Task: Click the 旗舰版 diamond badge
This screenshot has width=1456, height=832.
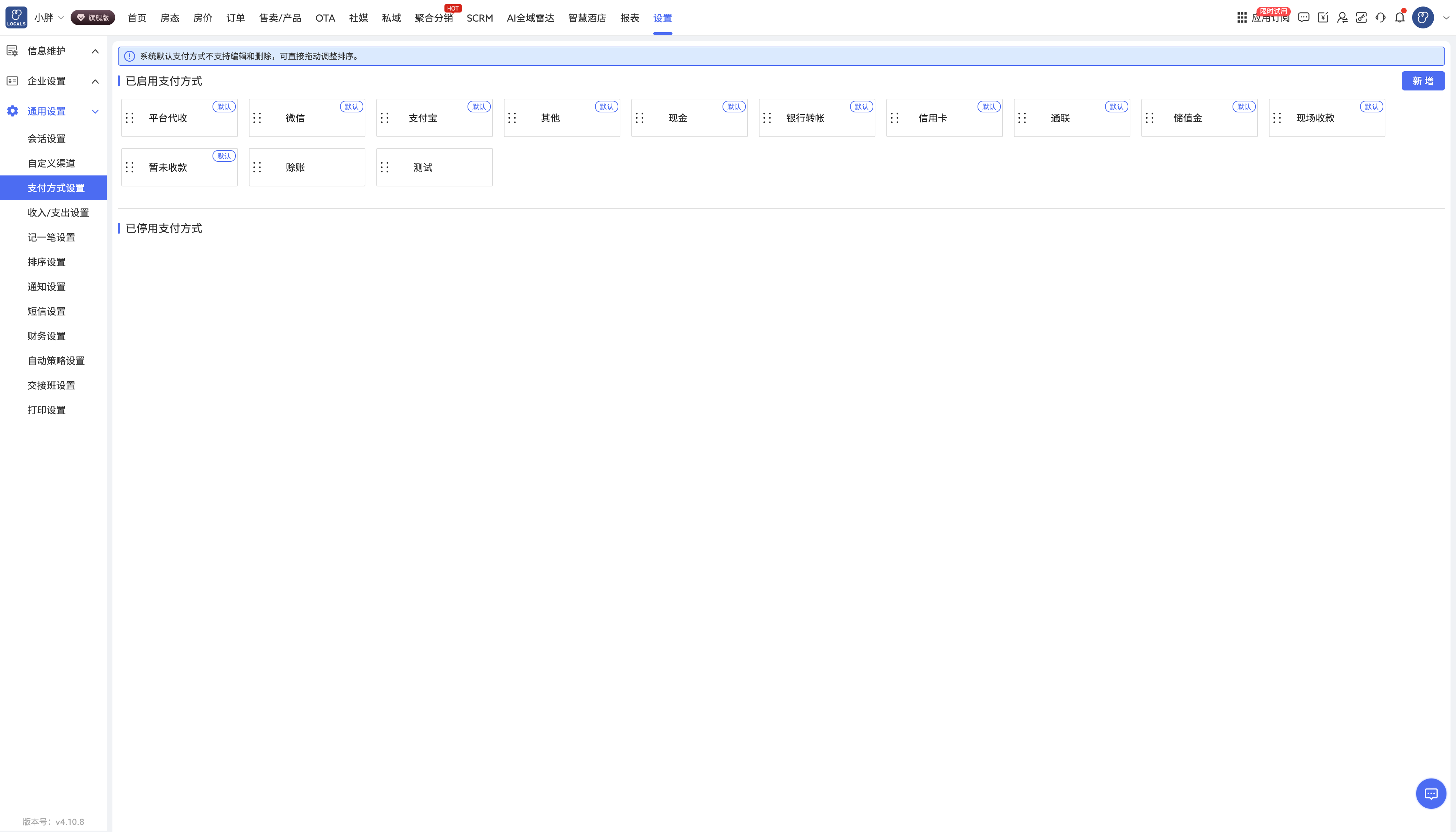Action: [93, 18]
